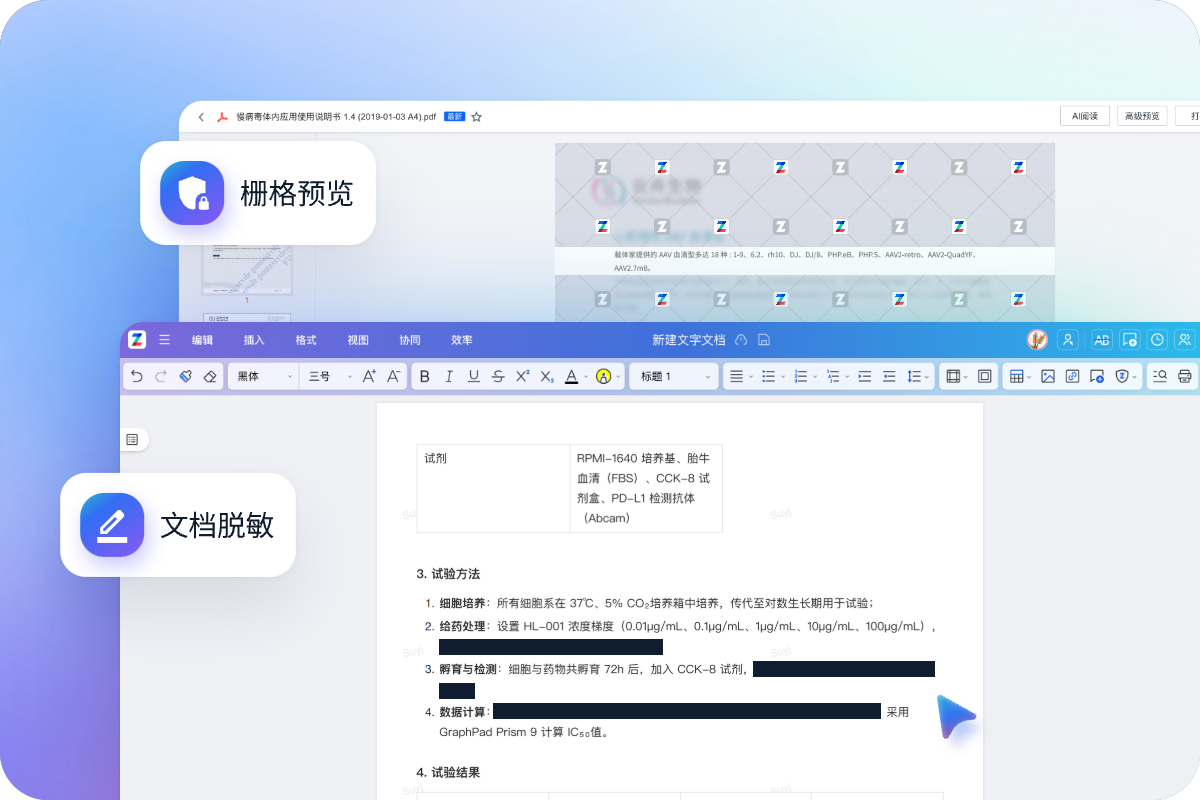This screenshot has height=800, width=1200.
Task: Open the document history clock icon
Action: pos(1157,339)
